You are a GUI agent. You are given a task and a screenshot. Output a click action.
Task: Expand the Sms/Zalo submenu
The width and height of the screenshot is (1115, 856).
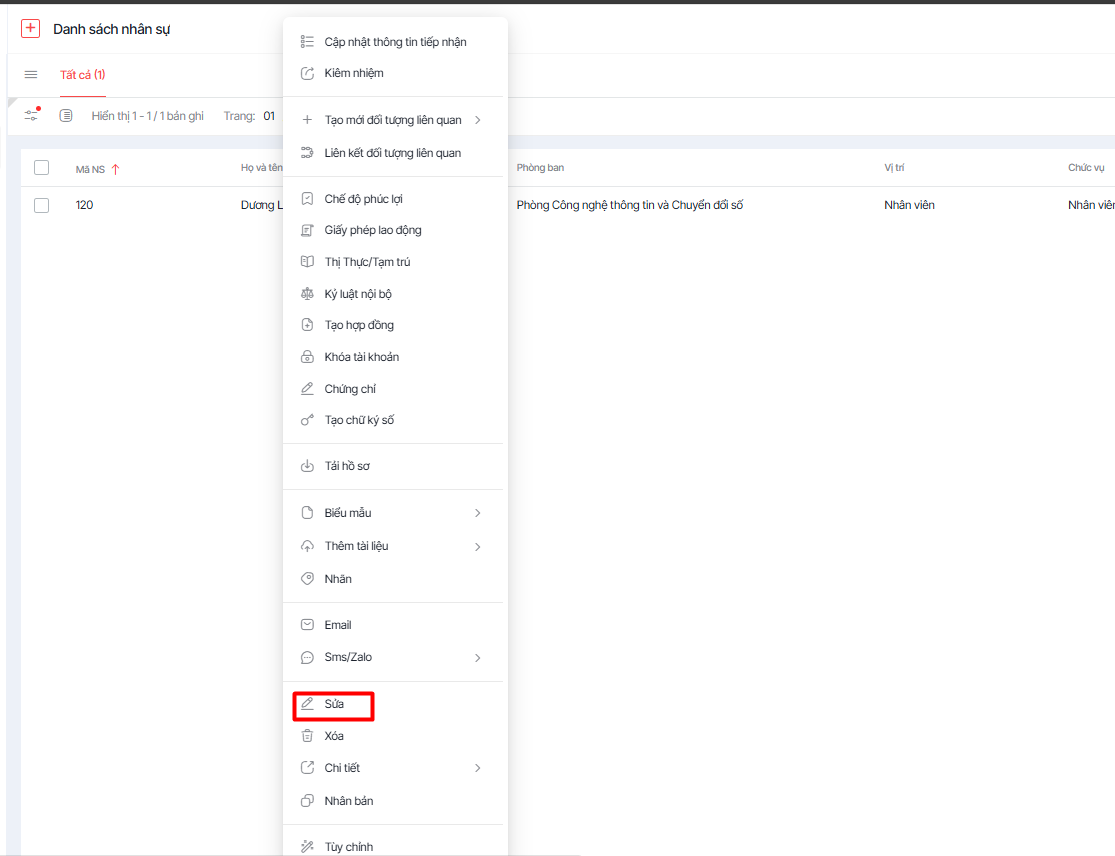click(477, 658)
